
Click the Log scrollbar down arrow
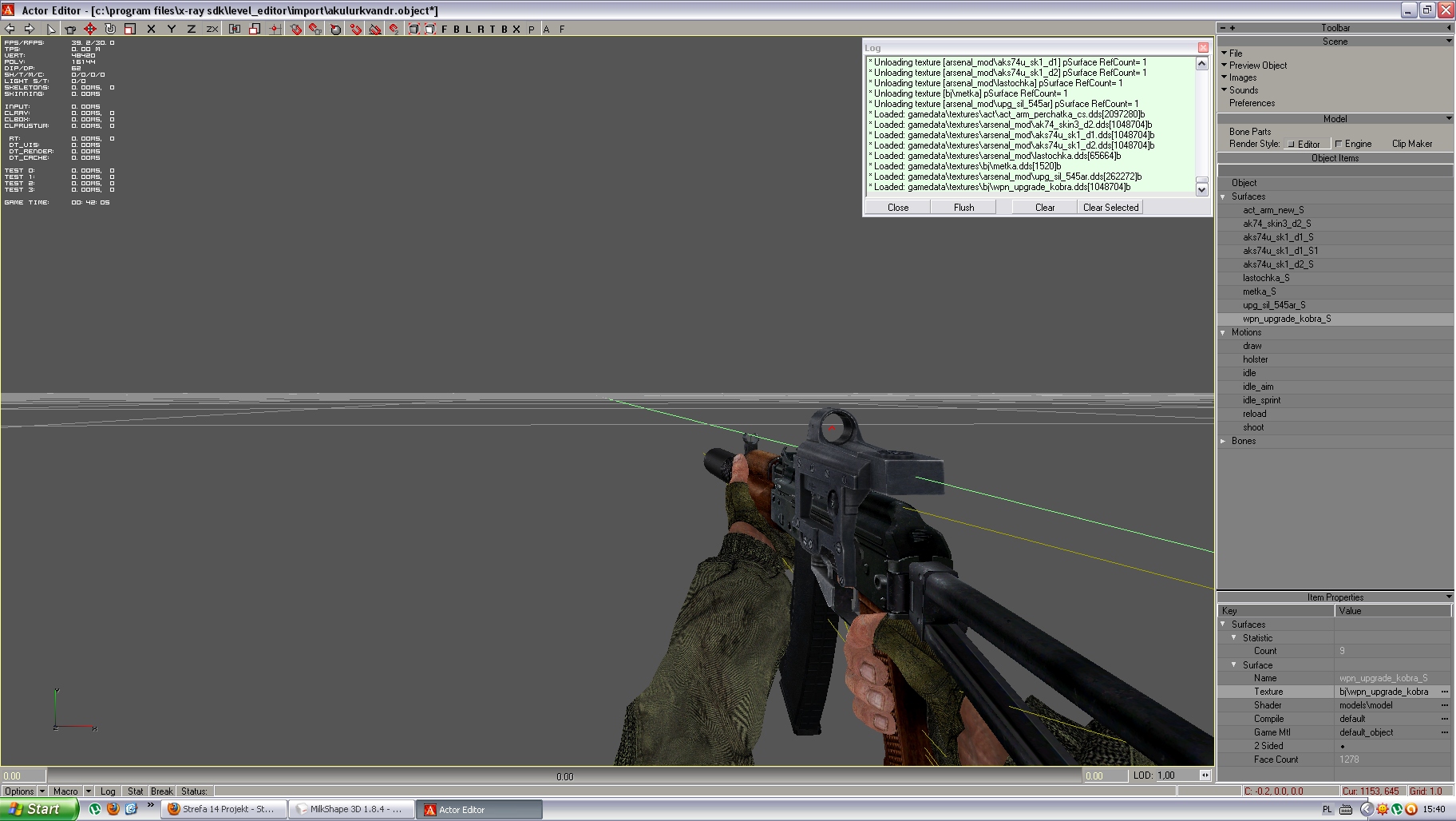[1202, 189]
